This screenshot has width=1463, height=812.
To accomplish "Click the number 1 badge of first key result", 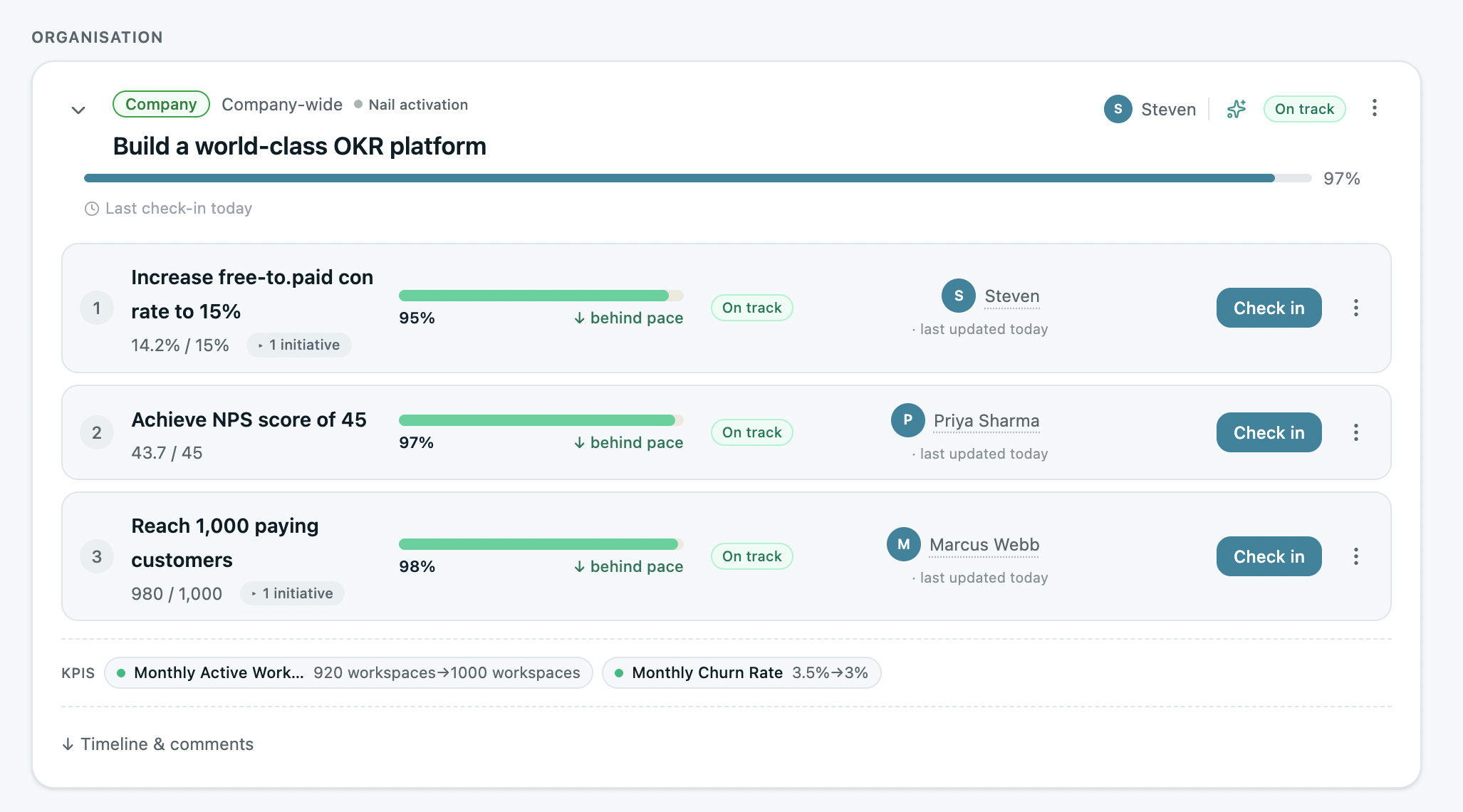I will 97,308.
